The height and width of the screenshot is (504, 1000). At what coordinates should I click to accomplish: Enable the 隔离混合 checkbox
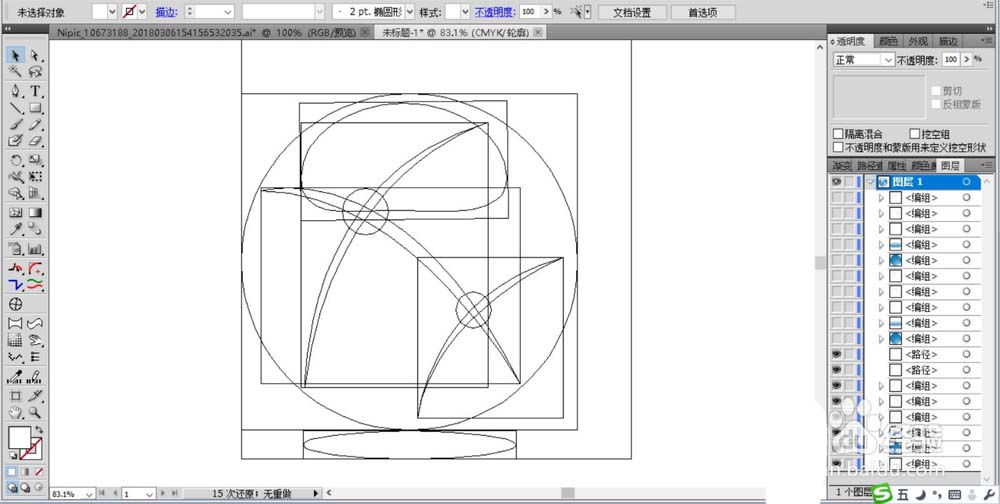click(839, 134)
